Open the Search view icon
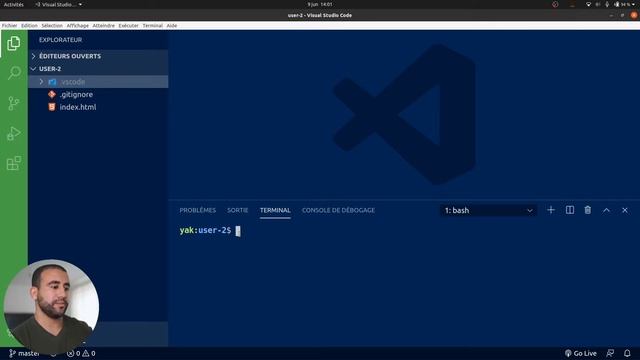The height and width of the screenshot is (360, 640). click(13, 73)
